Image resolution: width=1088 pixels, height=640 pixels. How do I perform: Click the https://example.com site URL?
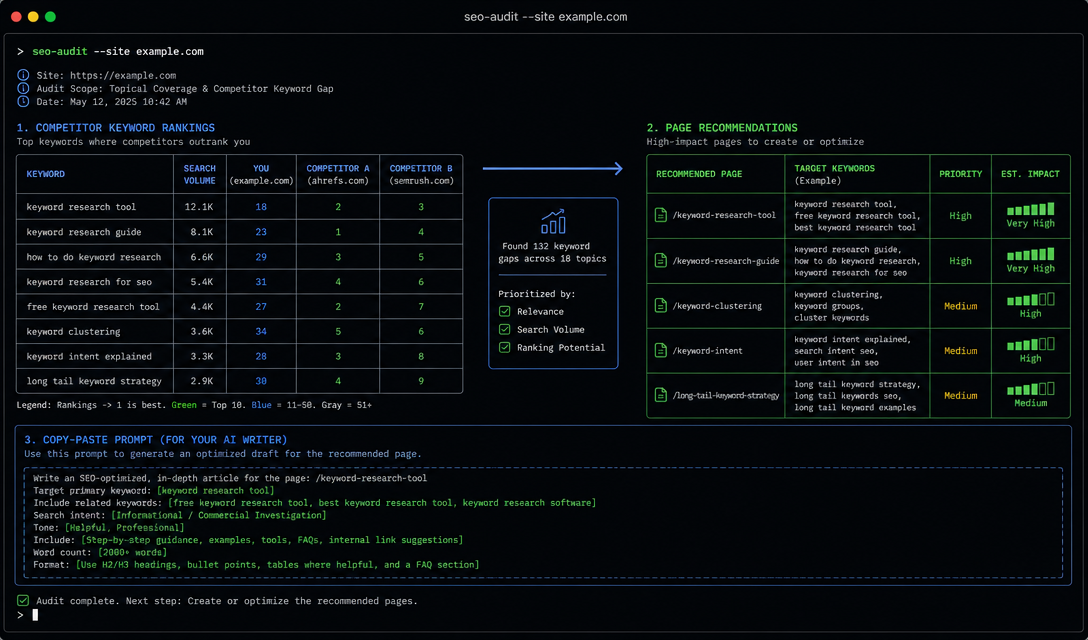(x=123, y=75)
